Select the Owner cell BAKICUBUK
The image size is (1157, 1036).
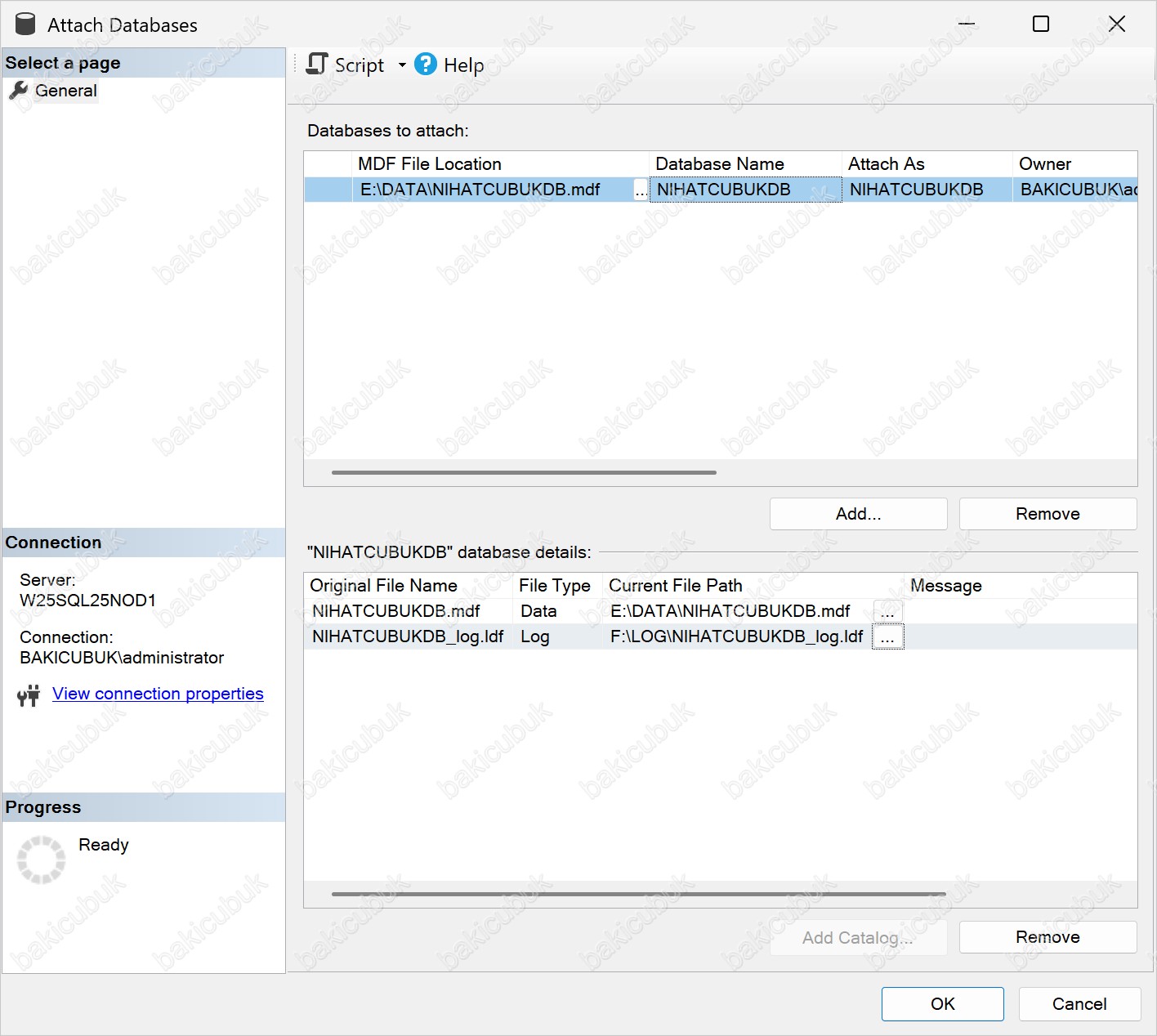[1074, 190]
